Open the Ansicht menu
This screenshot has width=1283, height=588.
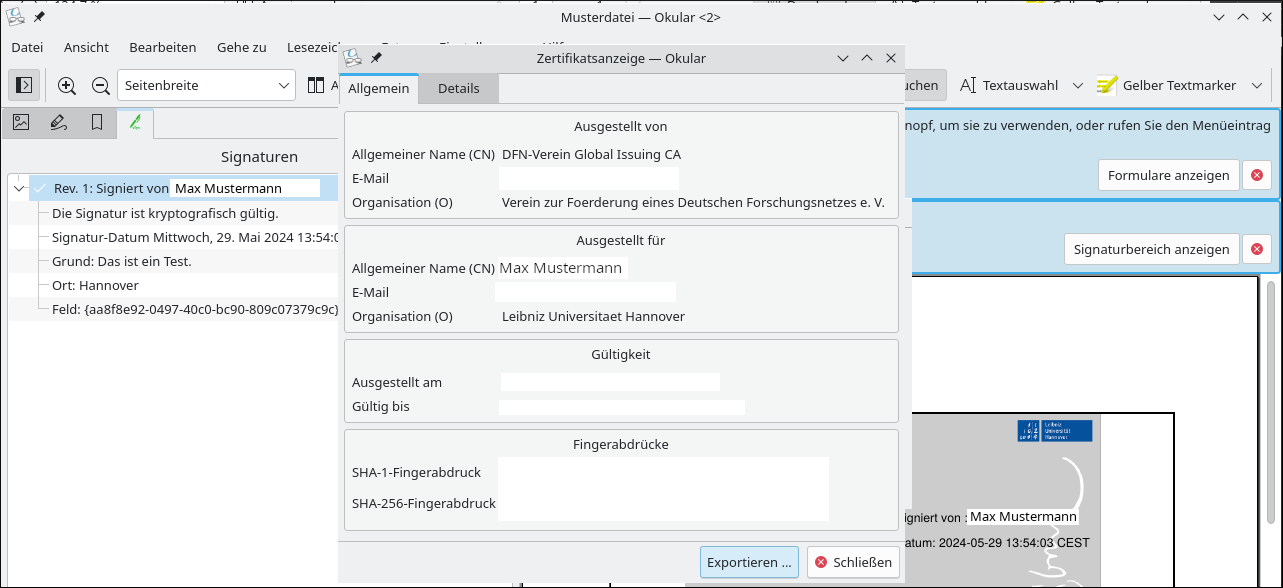[86, 47]
